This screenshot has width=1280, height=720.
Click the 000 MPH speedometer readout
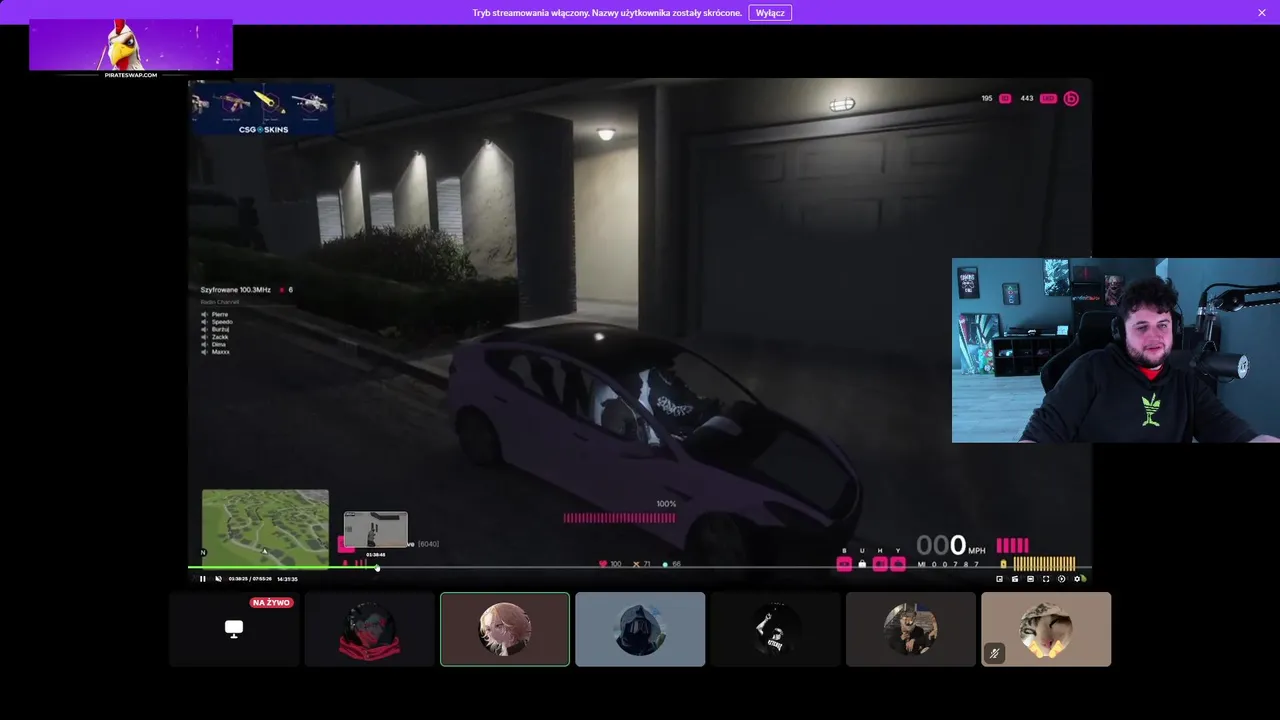951,546
